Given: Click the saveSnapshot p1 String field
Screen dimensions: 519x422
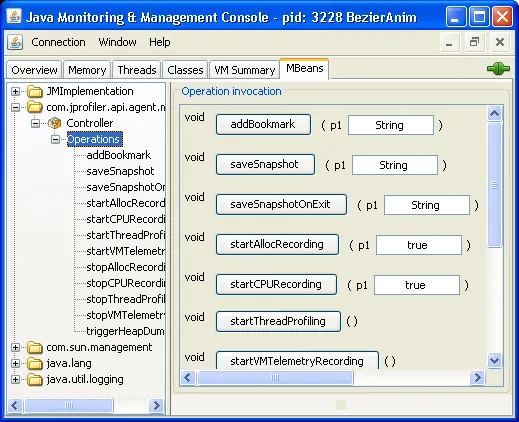Looking at the screenshot, I should (395, 165).
